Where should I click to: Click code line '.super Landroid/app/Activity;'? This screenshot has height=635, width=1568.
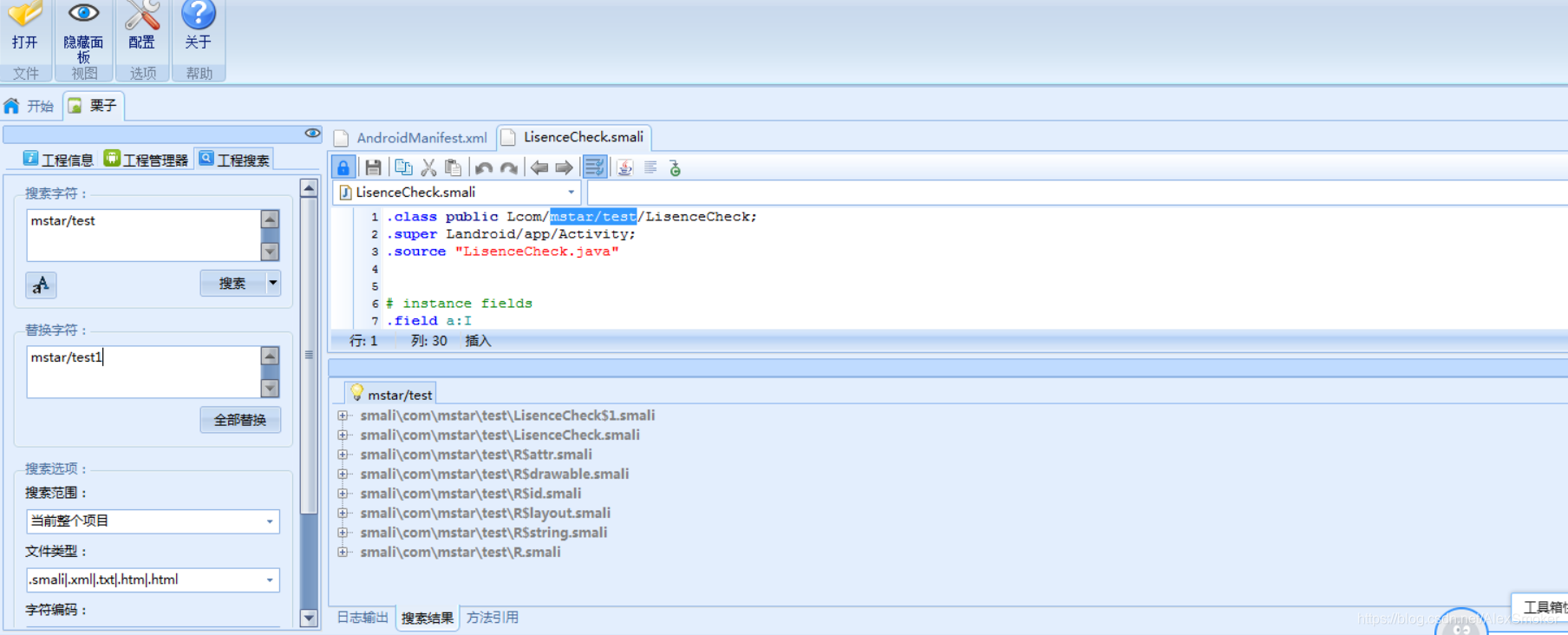[x=511, y=234]
